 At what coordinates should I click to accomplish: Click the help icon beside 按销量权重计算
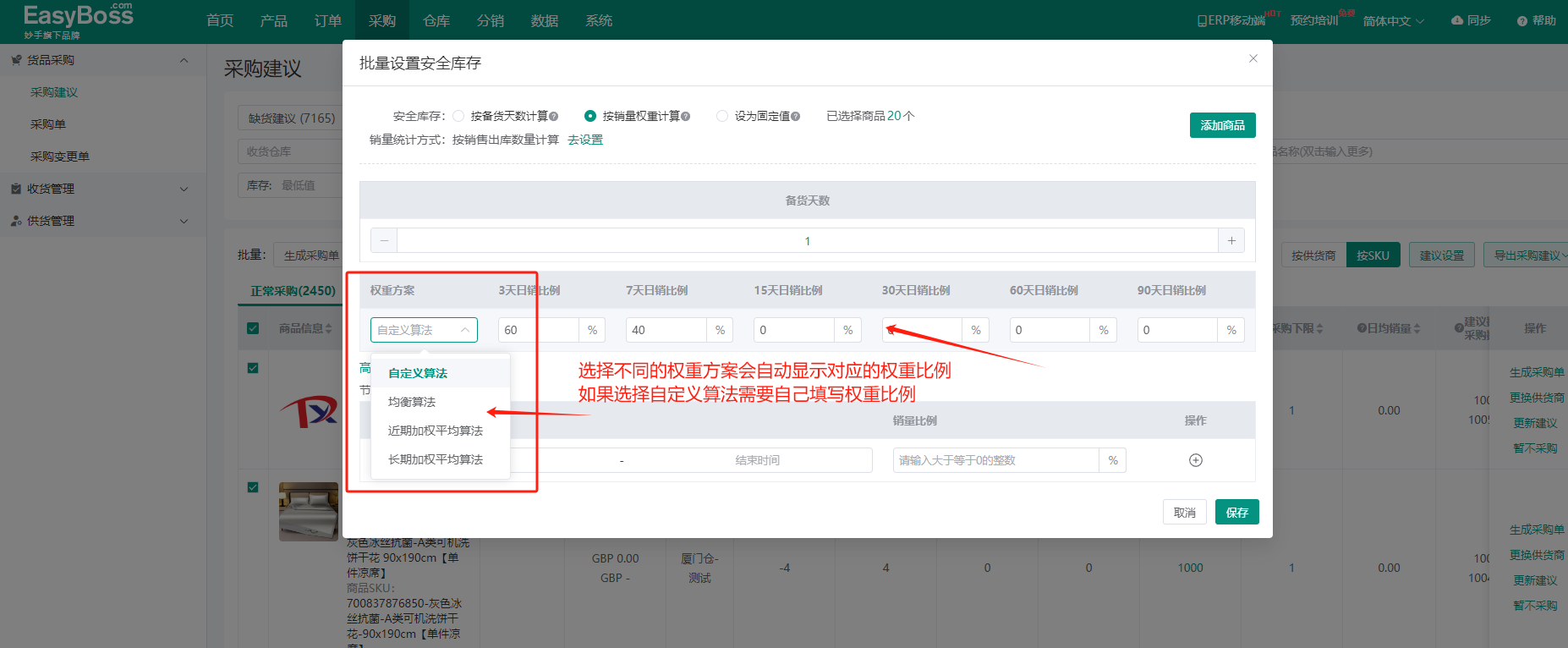tap(686, 117)
